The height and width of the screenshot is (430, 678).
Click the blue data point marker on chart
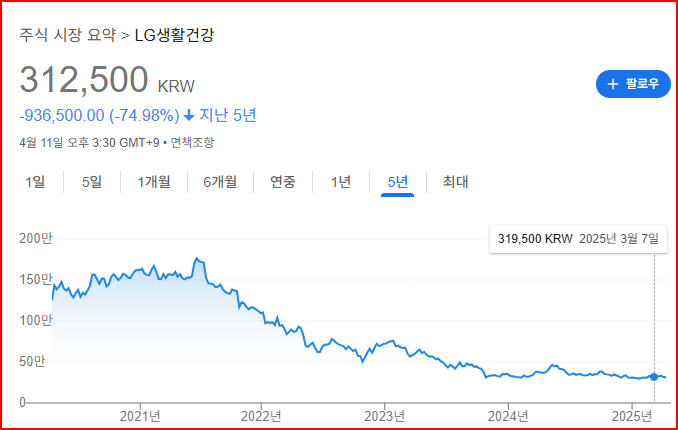pyautogui.click(x=654, y=377)
